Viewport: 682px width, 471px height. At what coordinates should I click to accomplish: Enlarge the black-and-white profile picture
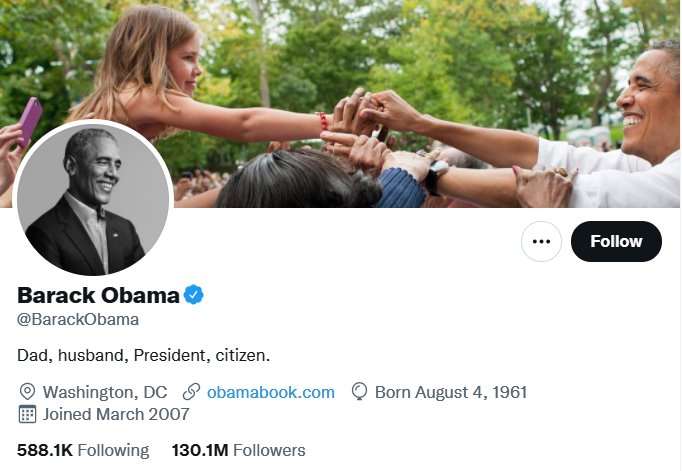pos(93,199)
